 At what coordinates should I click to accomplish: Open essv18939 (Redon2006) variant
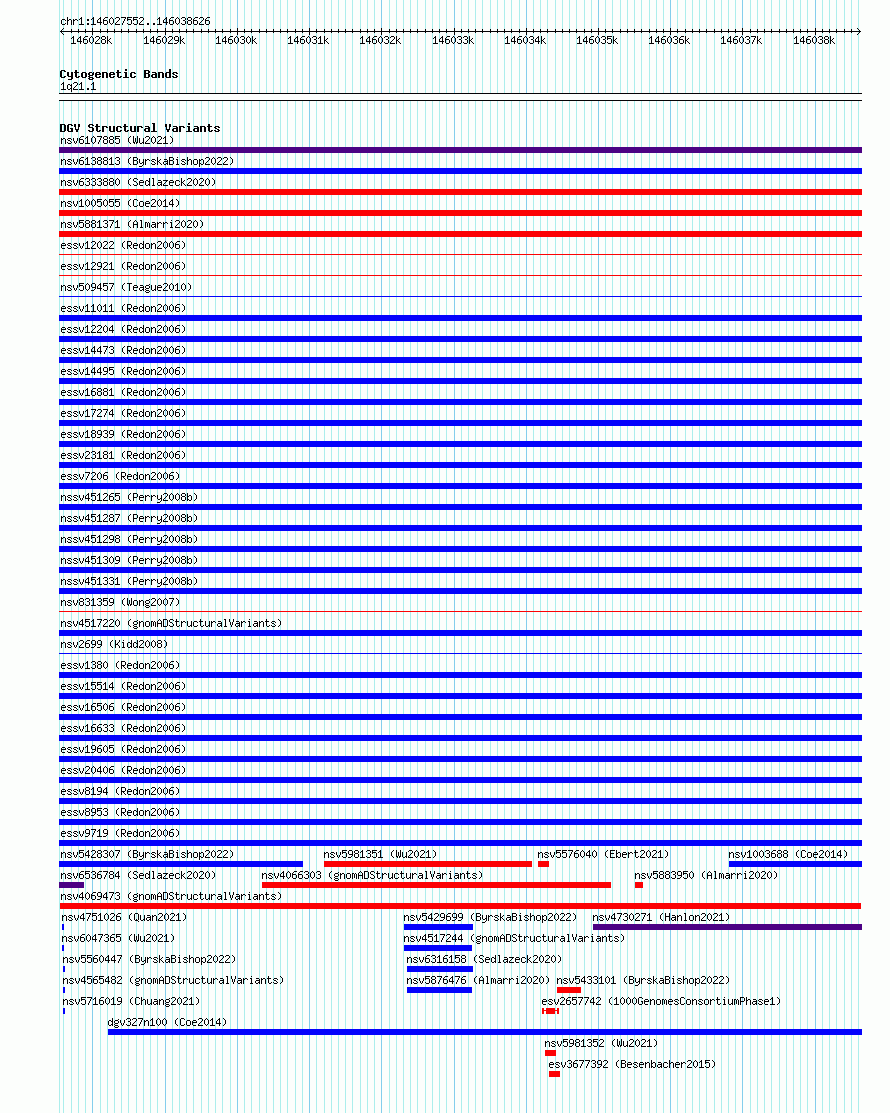[123, 434]
